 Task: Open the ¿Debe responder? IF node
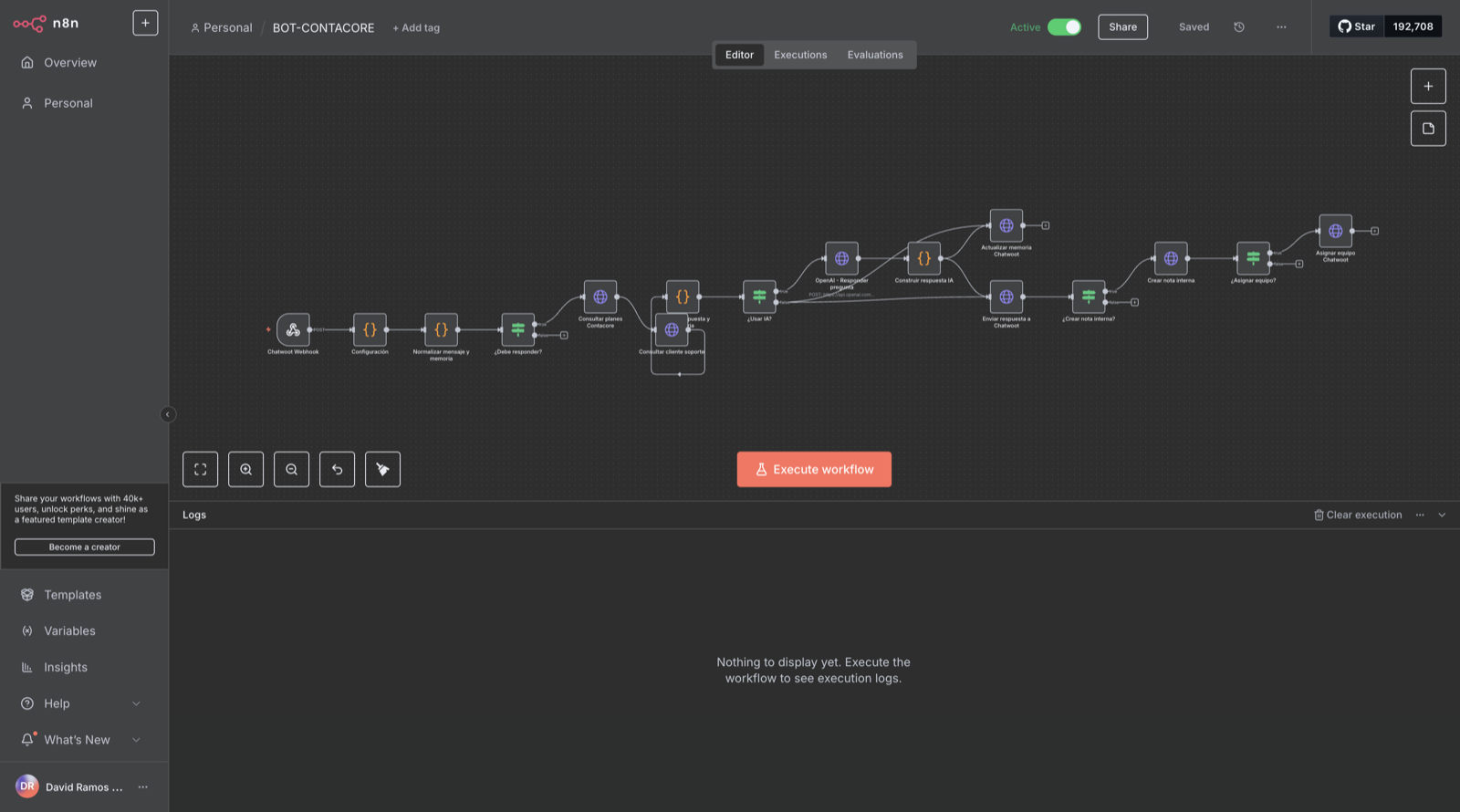click(x=517, y=329)
